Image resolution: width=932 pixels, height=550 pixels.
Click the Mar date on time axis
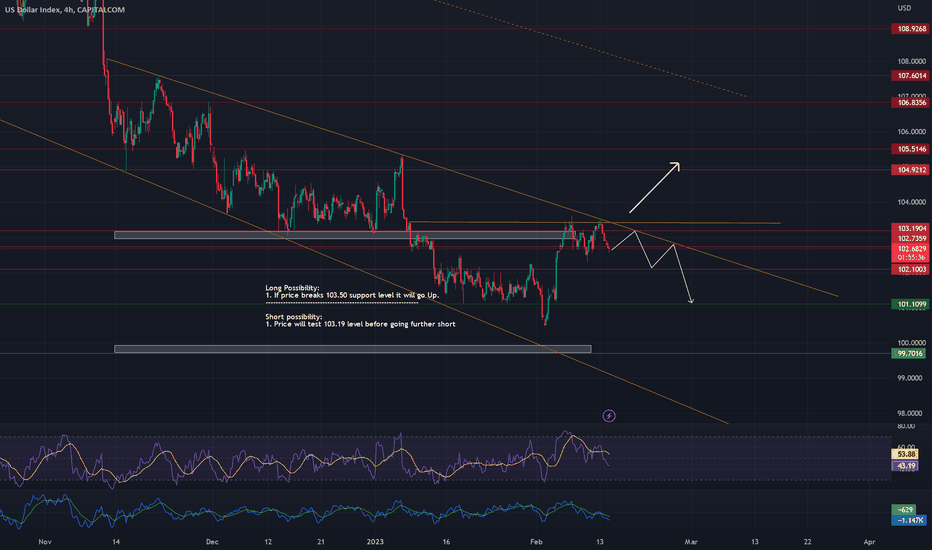point(691,542)
